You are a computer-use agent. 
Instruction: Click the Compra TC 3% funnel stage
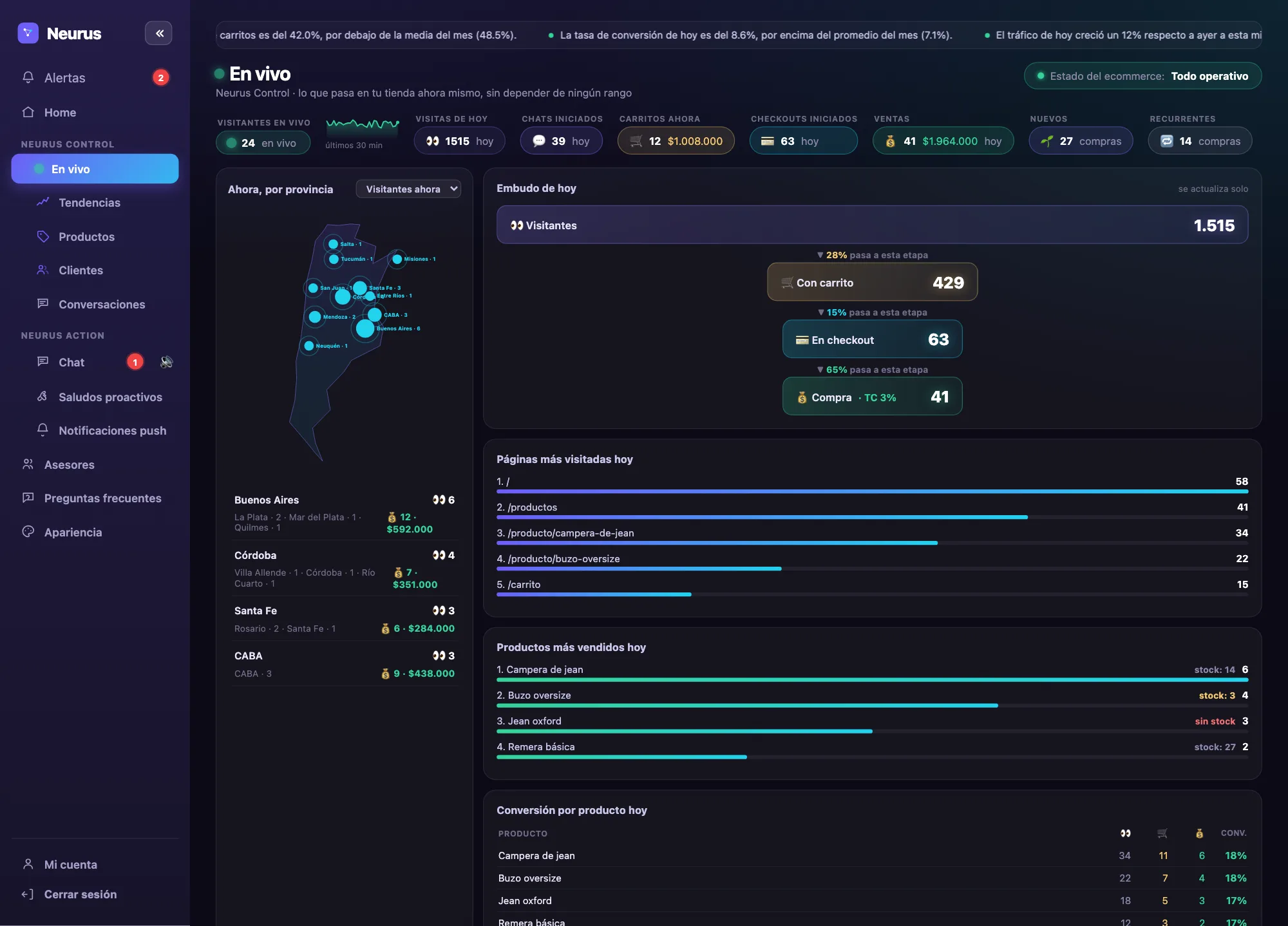(x=872, y=397)
